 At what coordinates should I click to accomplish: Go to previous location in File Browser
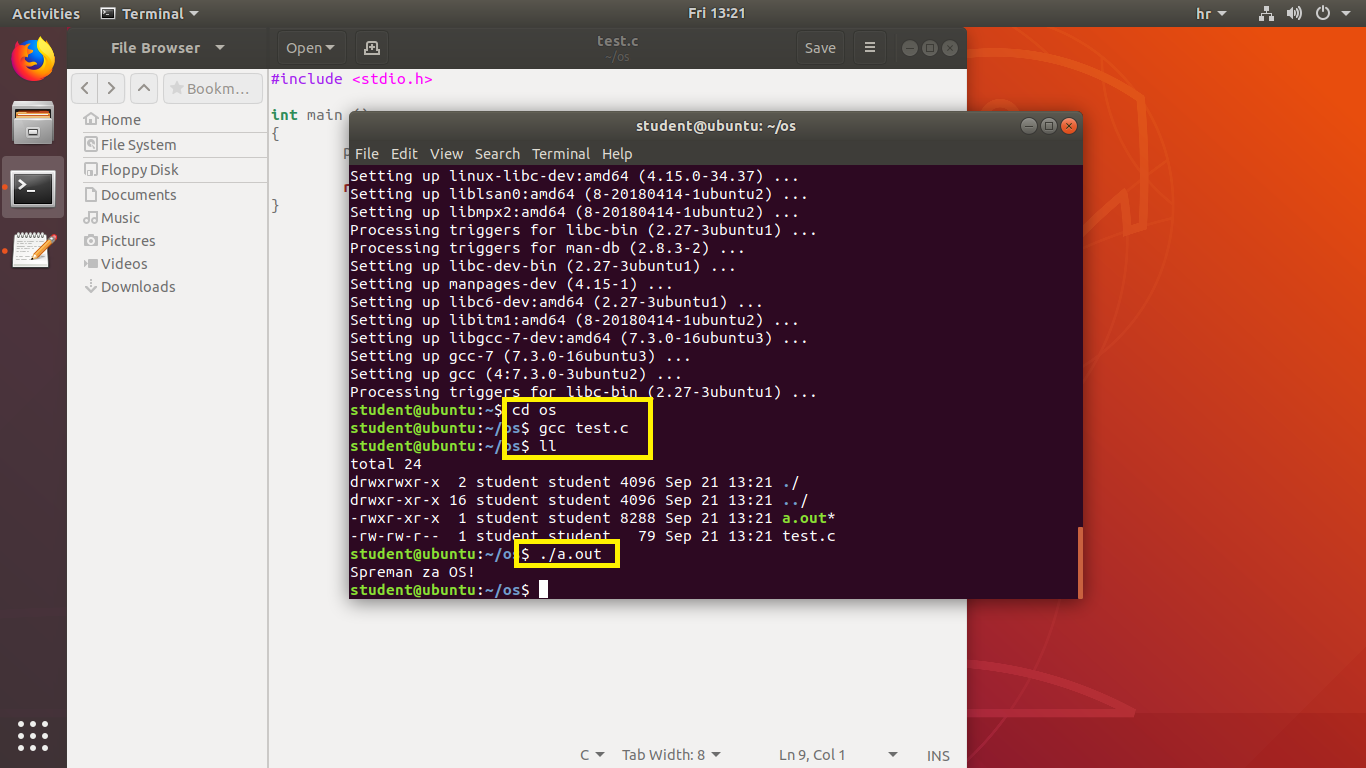tap(86, 88)
